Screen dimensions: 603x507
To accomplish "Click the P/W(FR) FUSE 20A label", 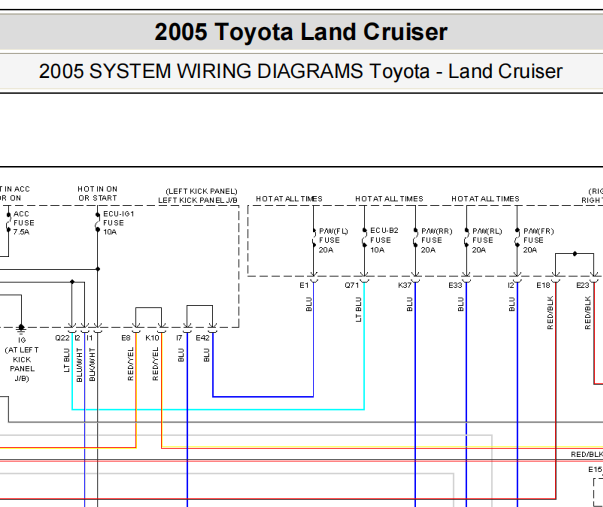I will click(538, 240).
